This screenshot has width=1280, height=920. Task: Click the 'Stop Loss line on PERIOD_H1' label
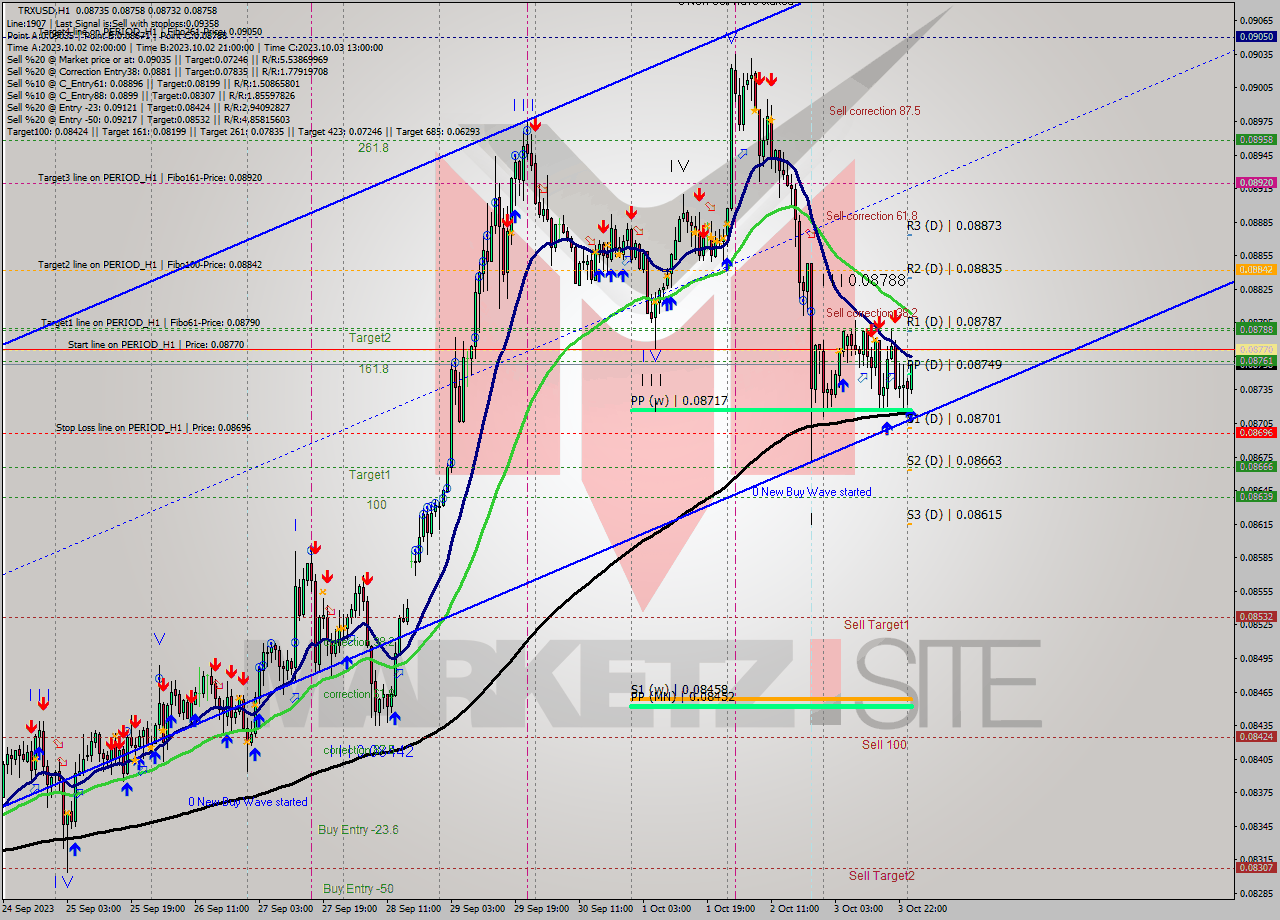153,428
